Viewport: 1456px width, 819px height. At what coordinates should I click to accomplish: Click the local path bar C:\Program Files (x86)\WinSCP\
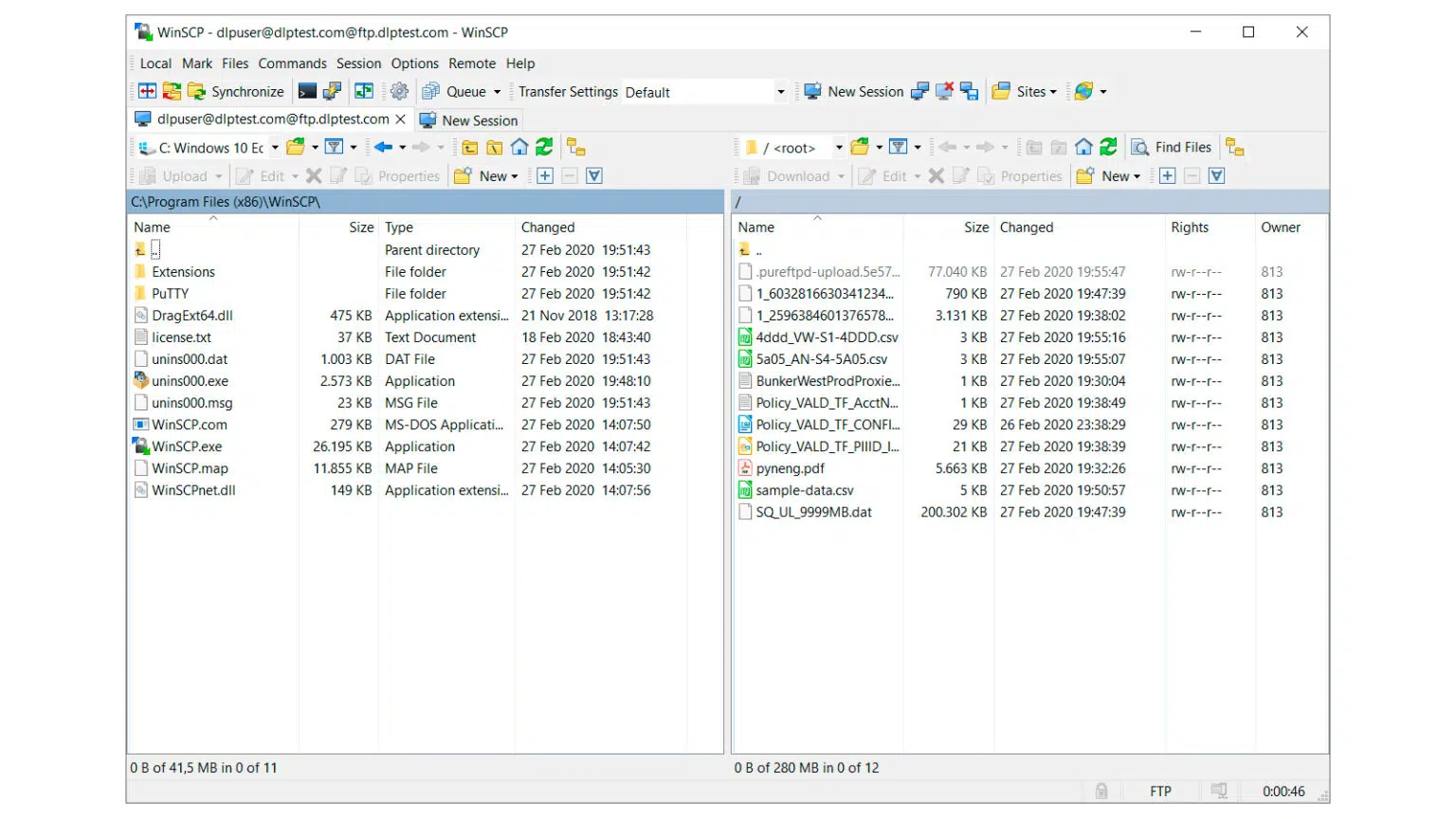pyautogui.click(x=426, y=202)
